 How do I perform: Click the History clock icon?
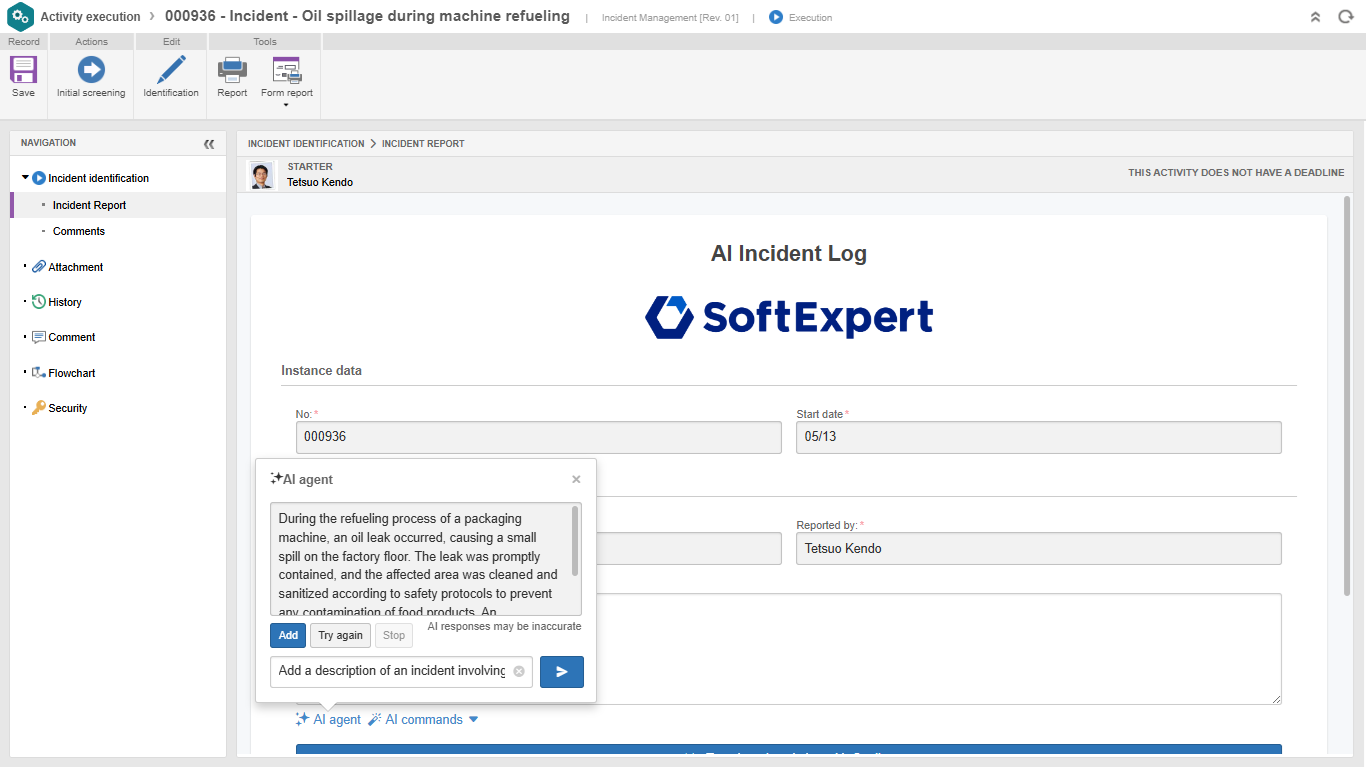[x=39, y=302]
